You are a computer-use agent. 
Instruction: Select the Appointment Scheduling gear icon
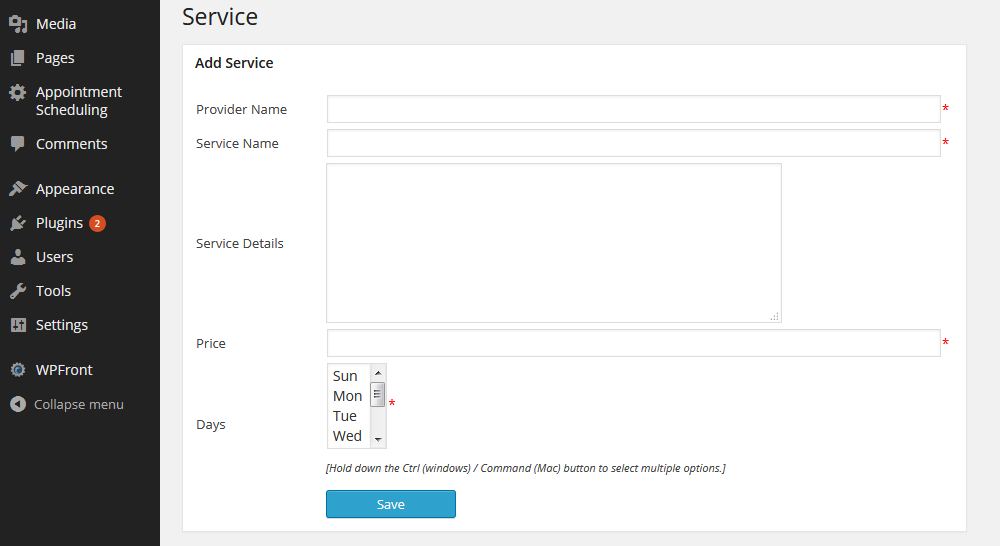coord(18,92)
